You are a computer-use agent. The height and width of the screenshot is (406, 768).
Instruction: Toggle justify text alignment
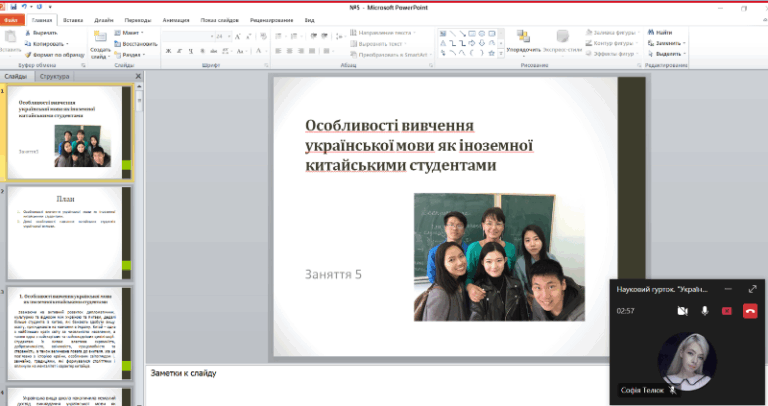click(312, 51)
